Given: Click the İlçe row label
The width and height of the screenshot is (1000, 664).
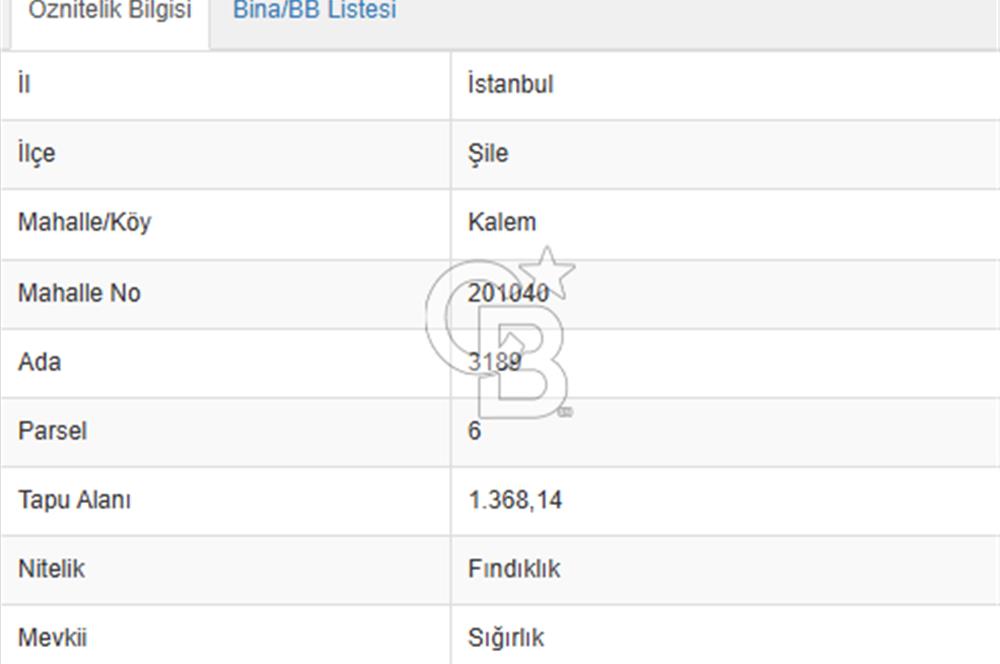Looking at the screenshot, I should click(x=36, y=154).
